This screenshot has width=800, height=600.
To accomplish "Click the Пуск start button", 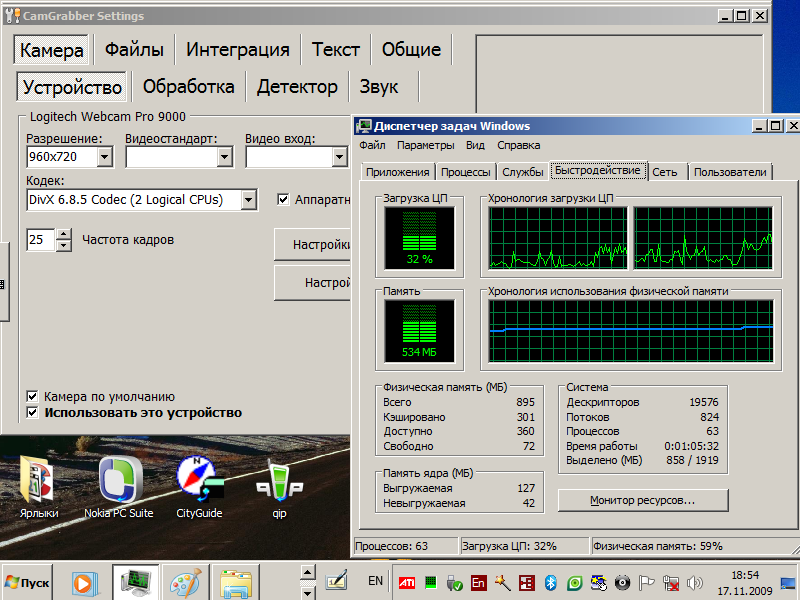I will point(27,582).
